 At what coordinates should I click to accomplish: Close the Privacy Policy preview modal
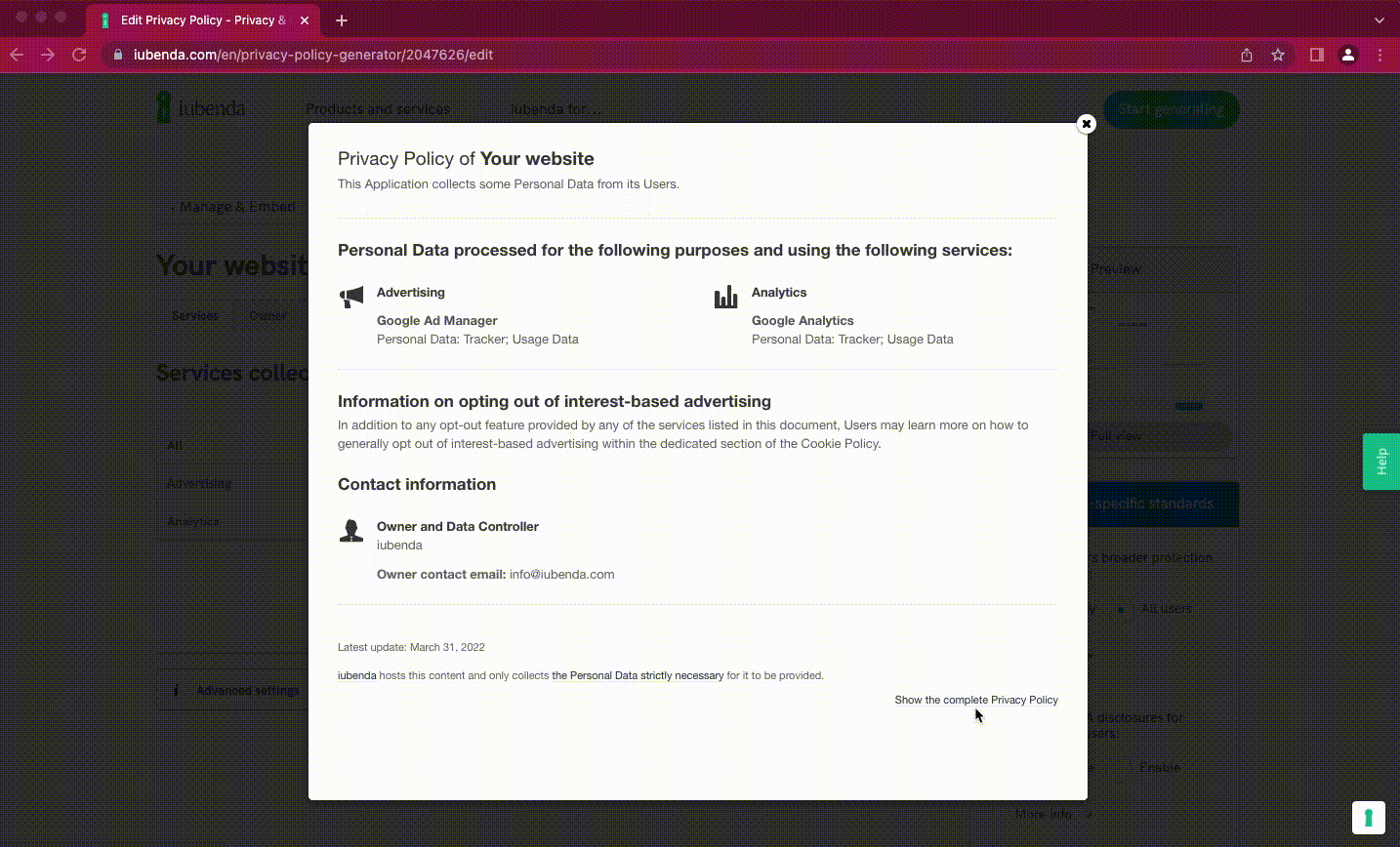pos(1086,124)
